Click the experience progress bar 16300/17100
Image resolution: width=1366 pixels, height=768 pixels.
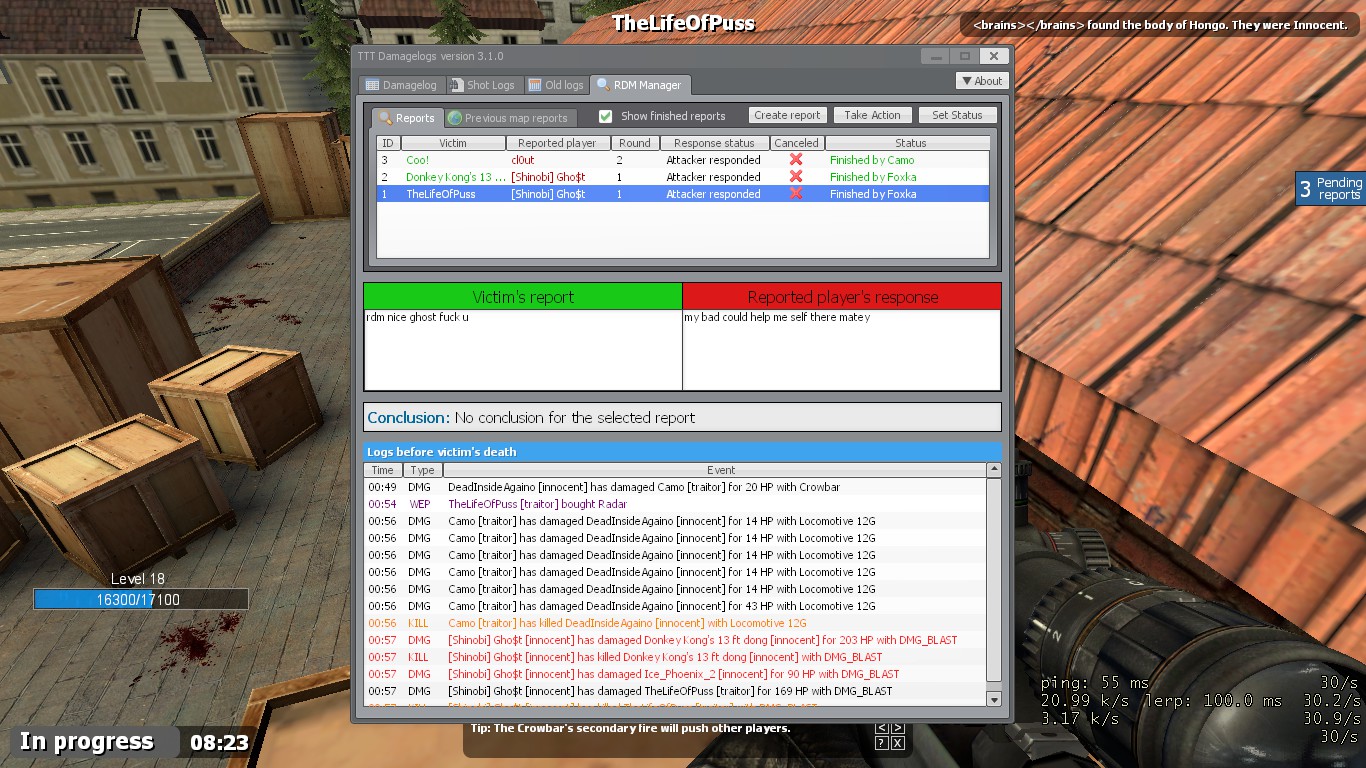141,599
